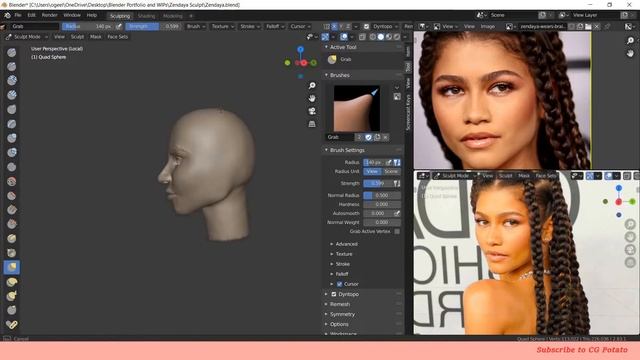Toggle X axis symmetry in header
This screenshot has height=360, width=640.
334,26
